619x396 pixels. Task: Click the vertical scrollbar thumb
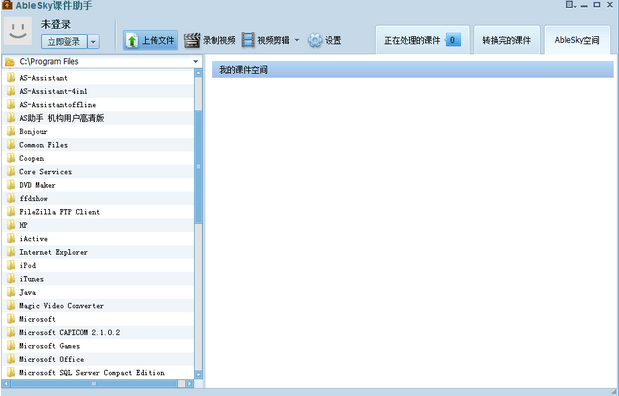point(198,167)
